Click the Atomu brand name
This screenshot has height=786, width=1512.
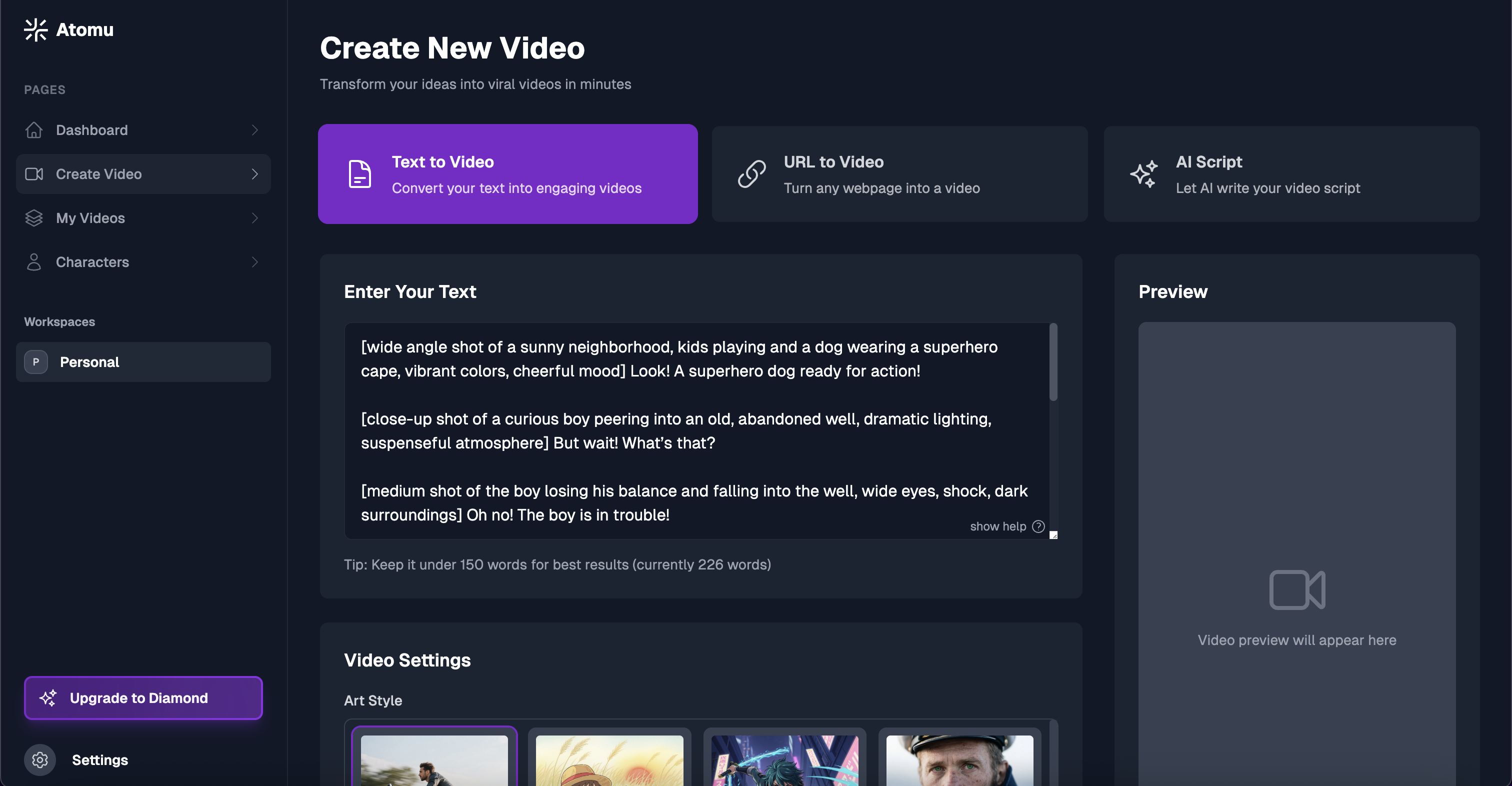(85, 30)
